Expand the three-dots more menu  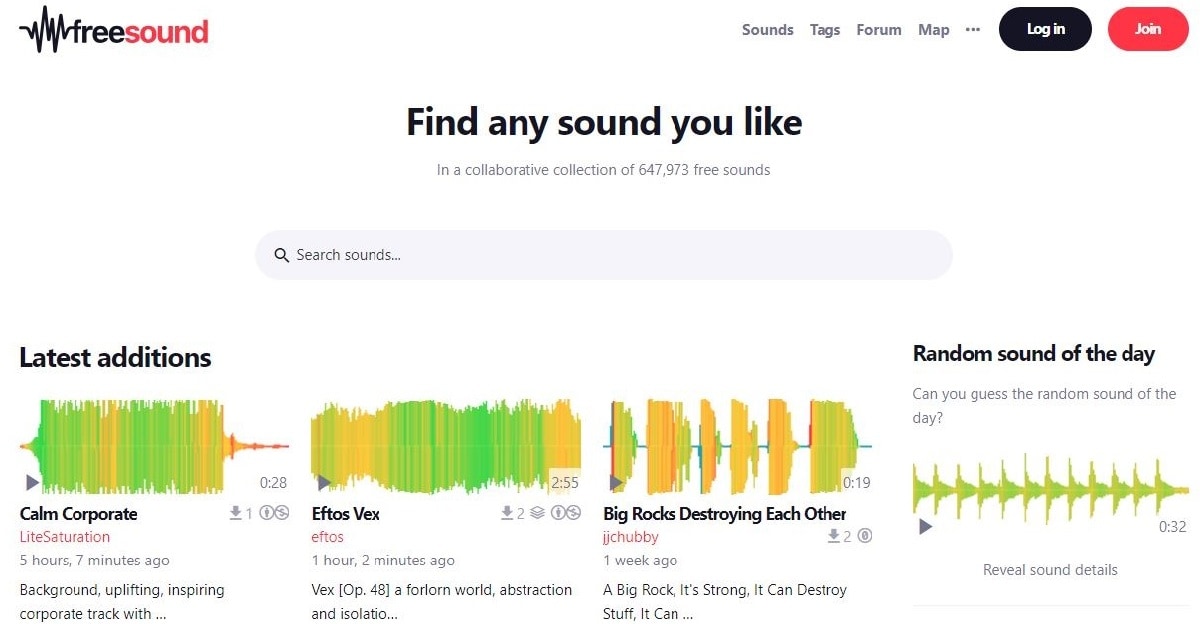(973, 30)
